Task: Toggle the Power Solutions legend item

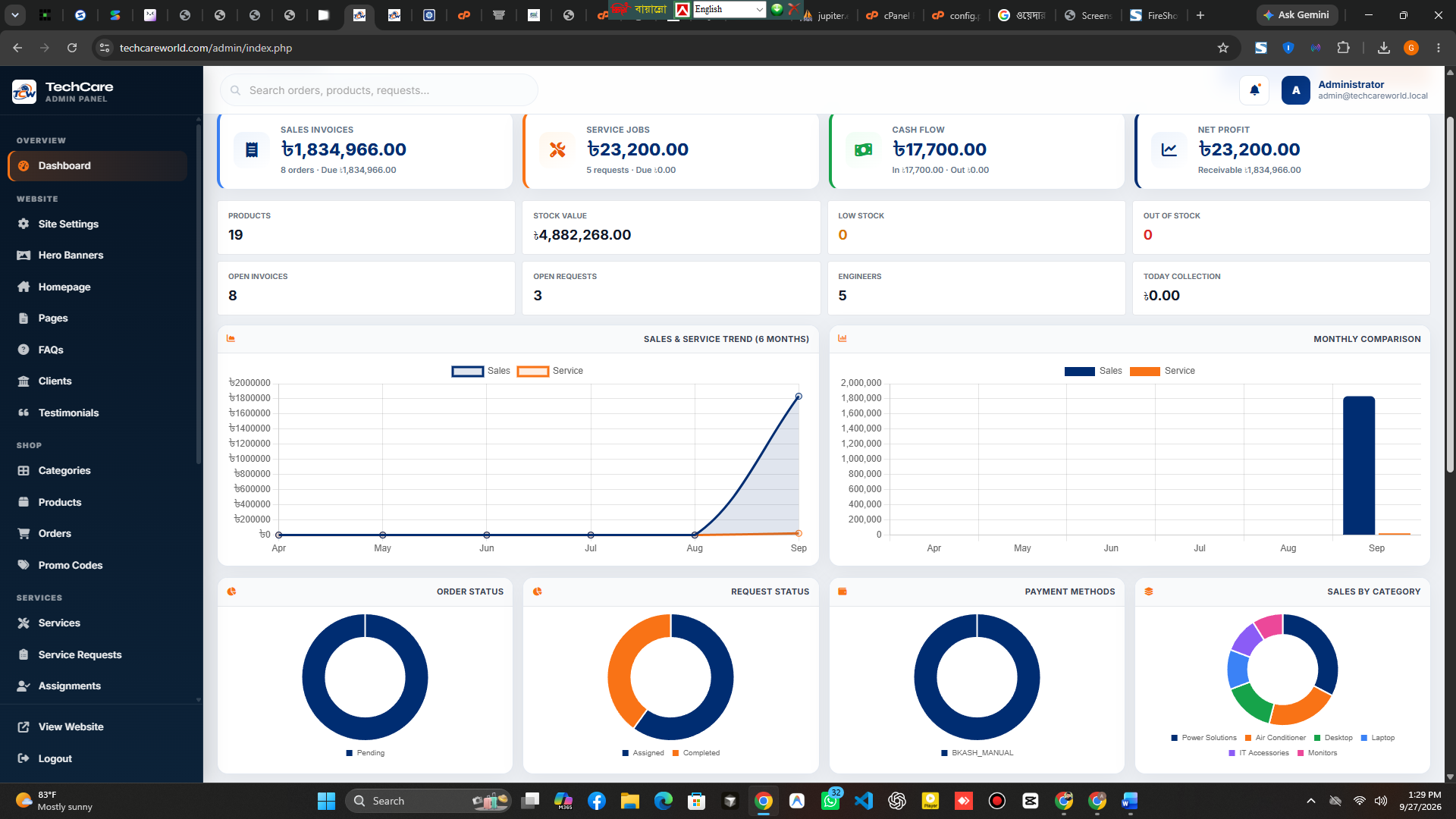Action: [x=1203, y=738]
